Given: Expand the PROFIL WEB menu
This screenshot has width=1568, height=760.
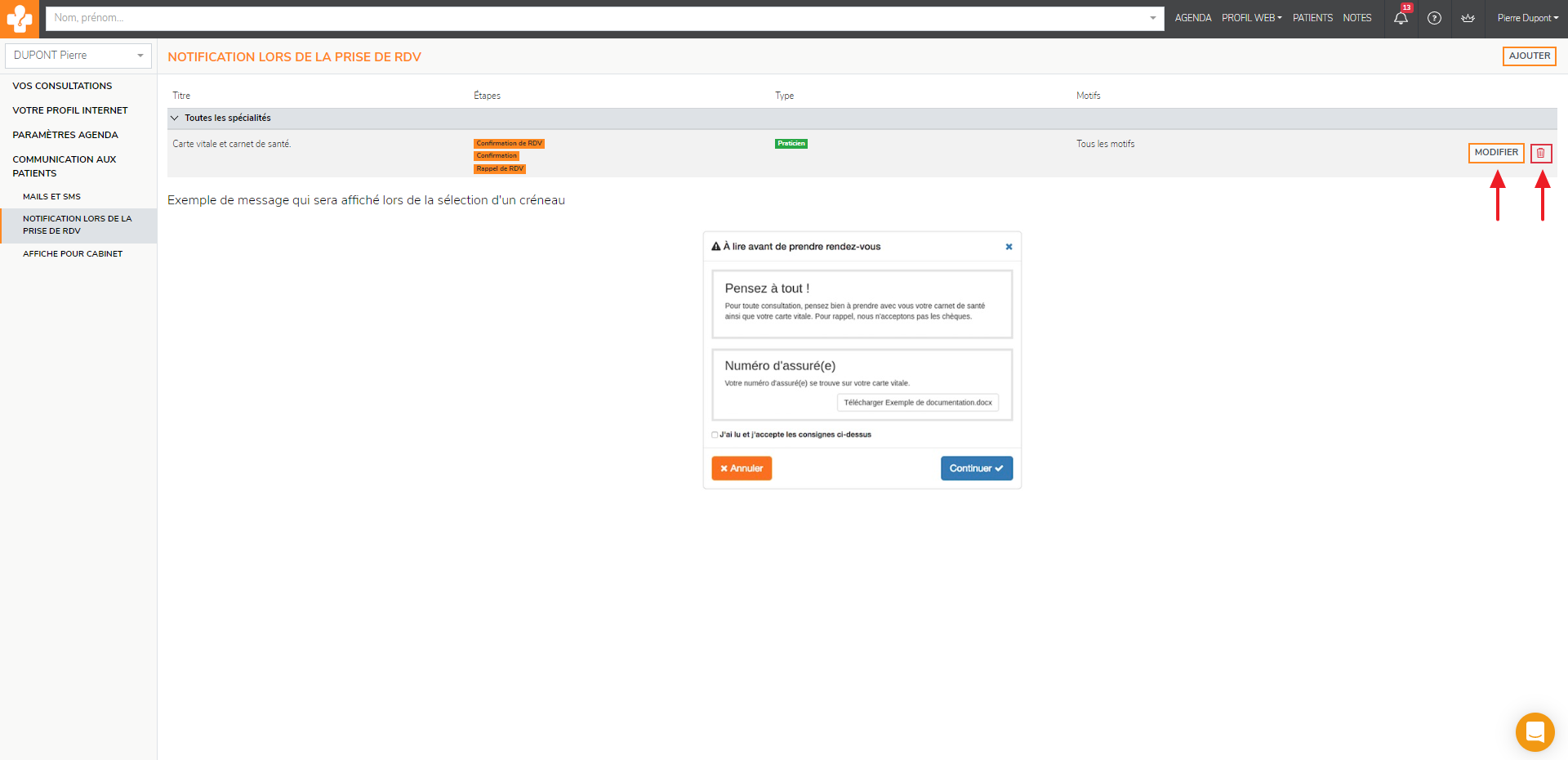Looking at the screenshot, I should click(x=1251, y=18).
